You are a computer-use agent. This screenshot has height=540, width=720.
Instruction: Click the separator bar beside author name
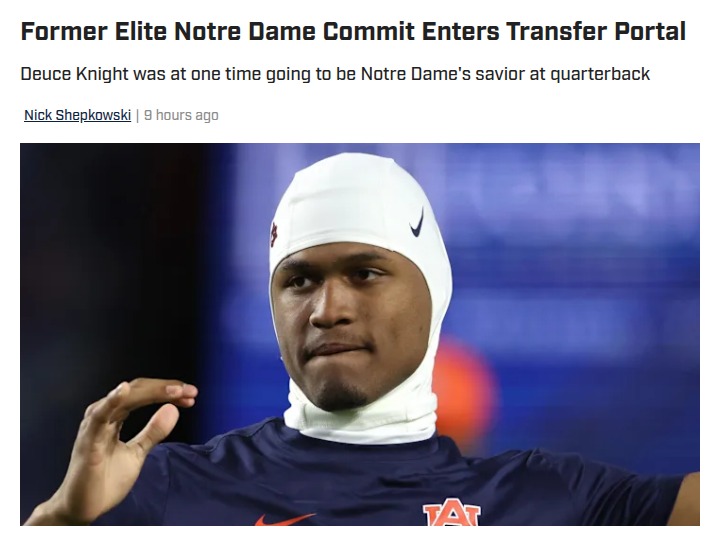138,115
